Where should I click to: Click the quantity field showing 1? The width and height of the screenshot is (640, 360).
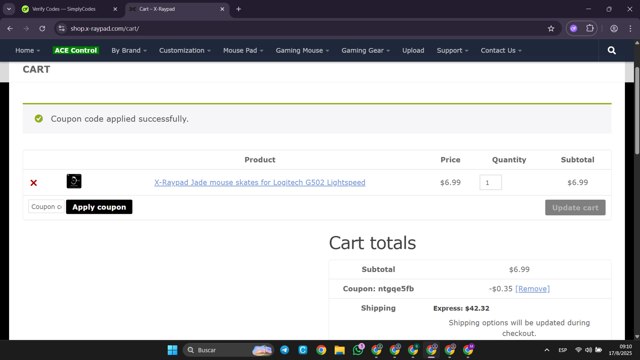tap(490, 182)
